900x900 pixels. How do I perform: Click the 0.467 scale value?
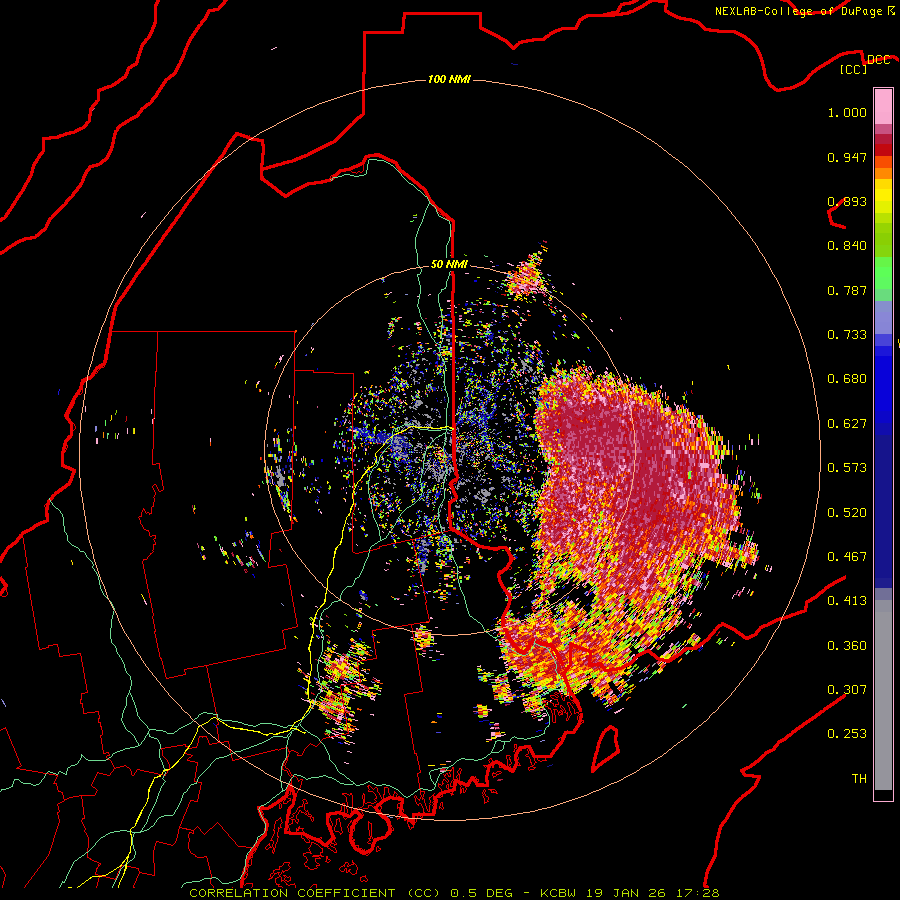(847, 557)
